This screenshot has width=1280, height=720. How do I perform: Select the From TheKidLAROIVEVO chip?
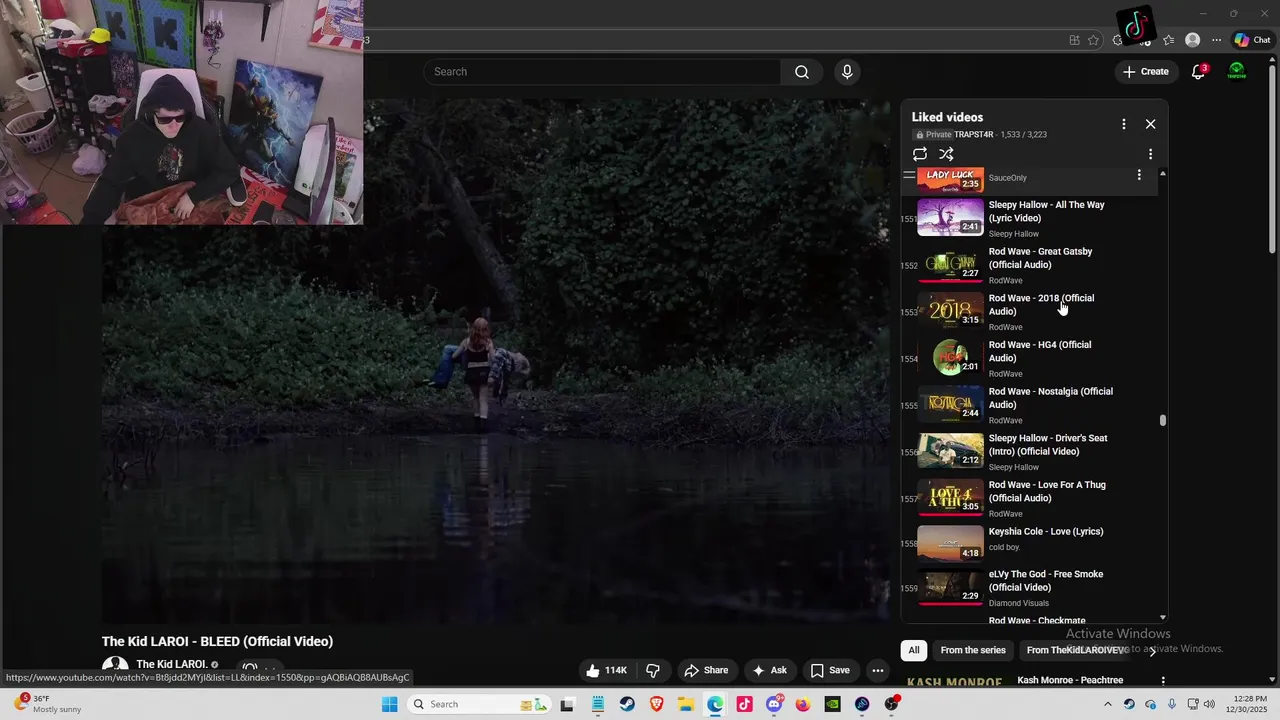[x=1077, y=650]
